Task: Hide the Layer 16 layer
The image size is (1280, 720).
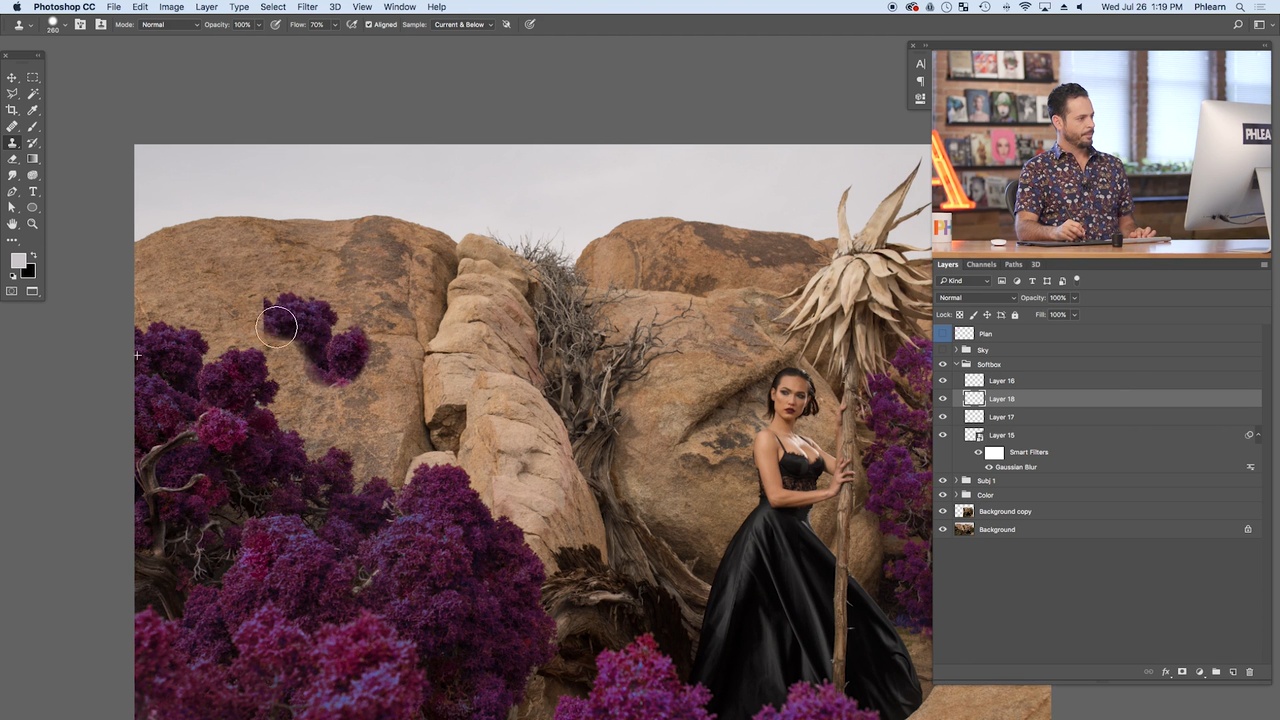Action: (942, 381)
